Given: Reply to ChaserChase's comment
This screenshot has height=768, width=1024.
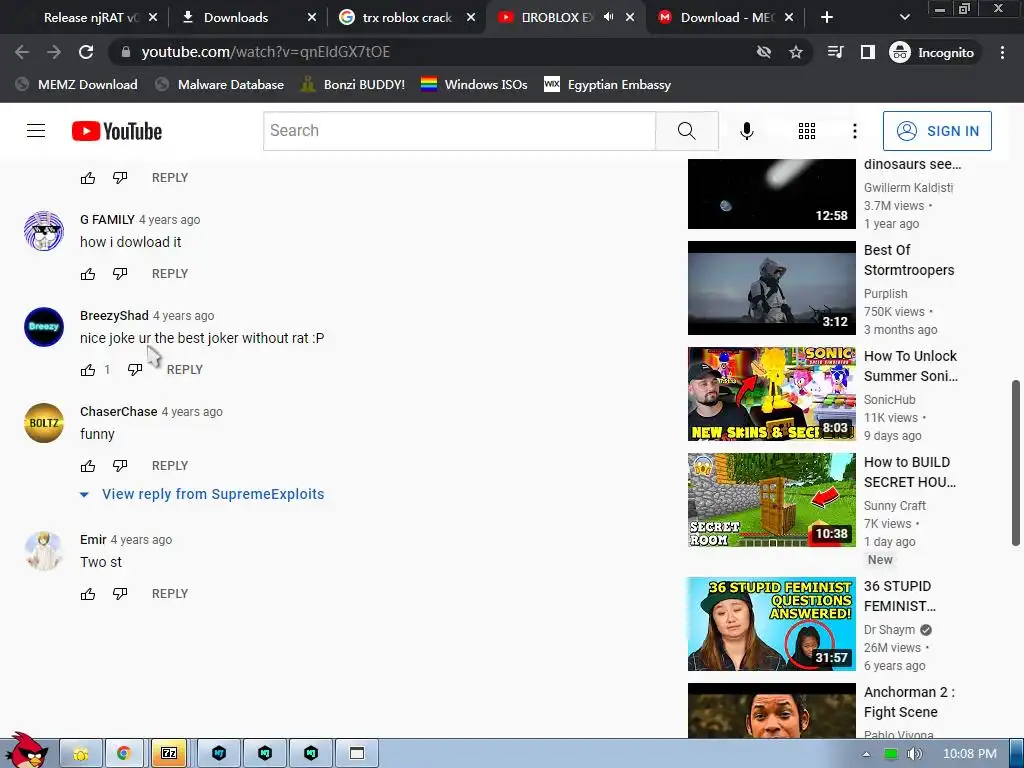Looking at the screenshot, I should pos(170,466).
